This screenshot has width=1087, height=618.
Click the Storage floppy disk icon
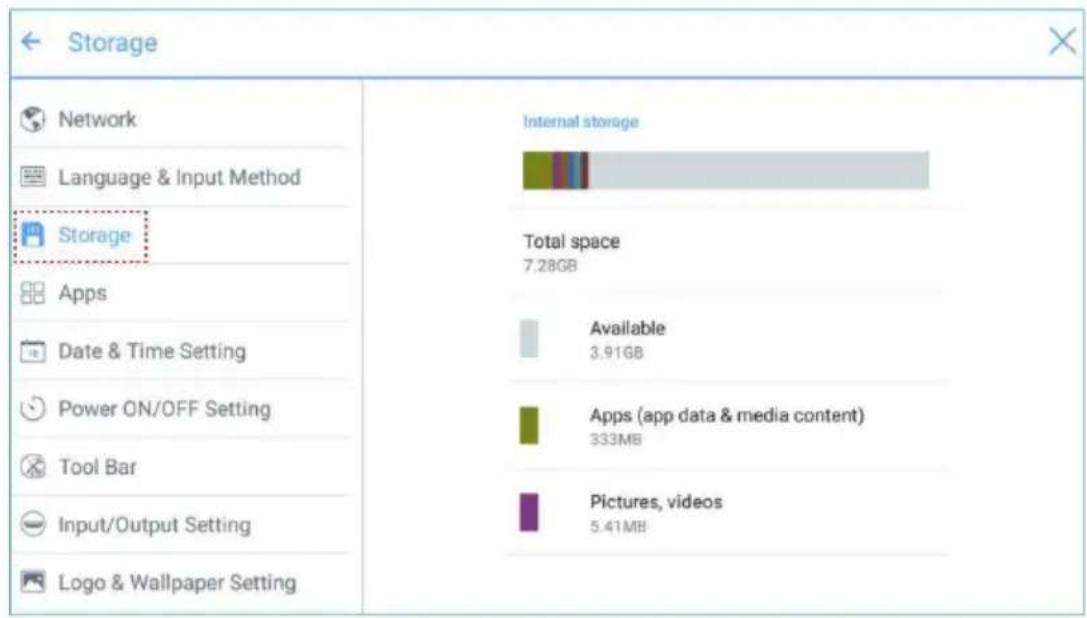tap(33, 235)
